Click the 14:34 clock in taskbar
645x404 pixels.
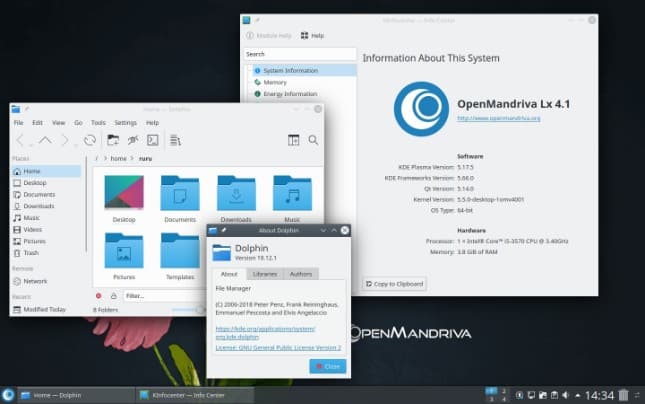coord(599,396)
